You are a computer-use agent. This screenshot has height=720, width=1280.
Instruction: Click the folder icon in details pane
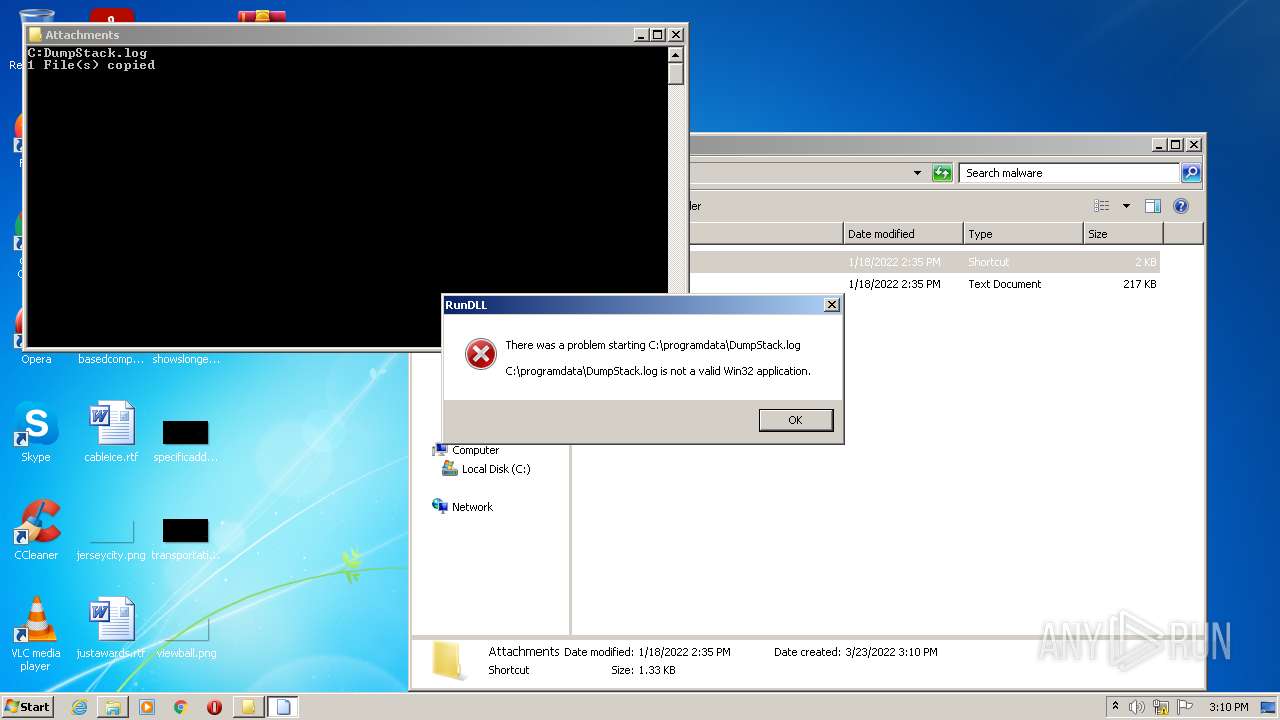coord(447,661)
